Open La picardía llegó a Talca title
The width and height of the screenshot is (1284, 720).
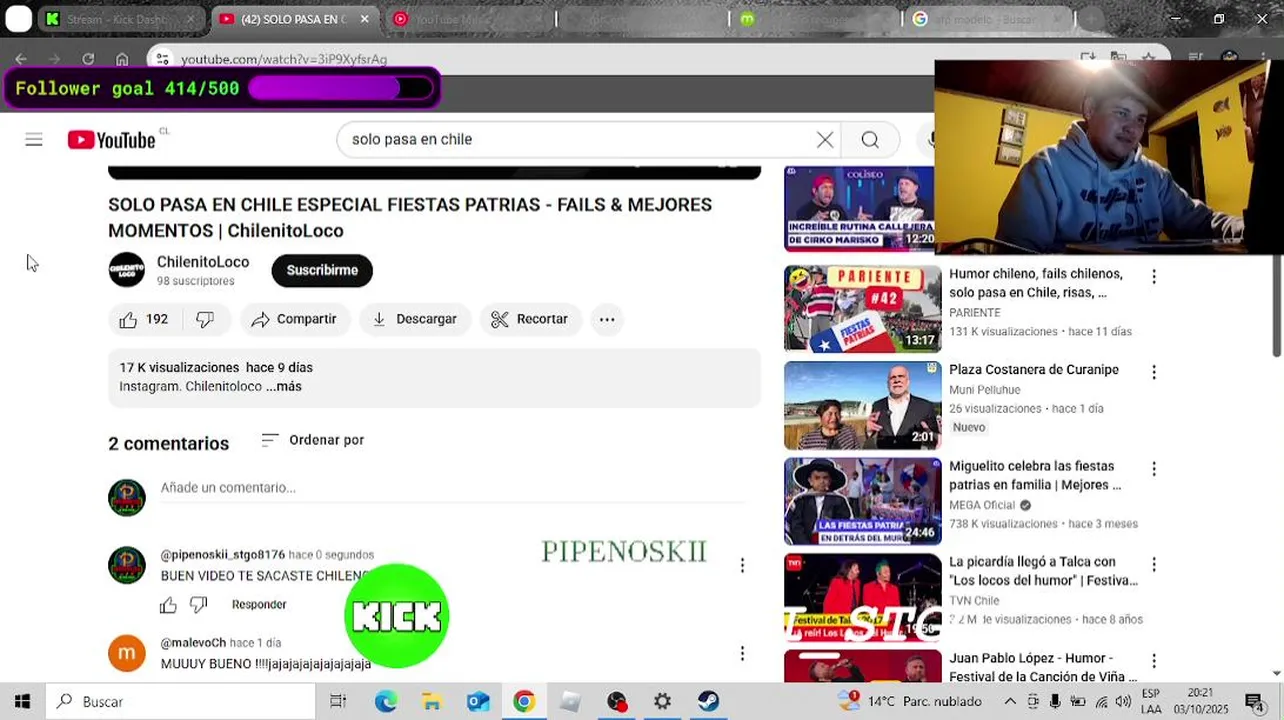[1043, 571]
